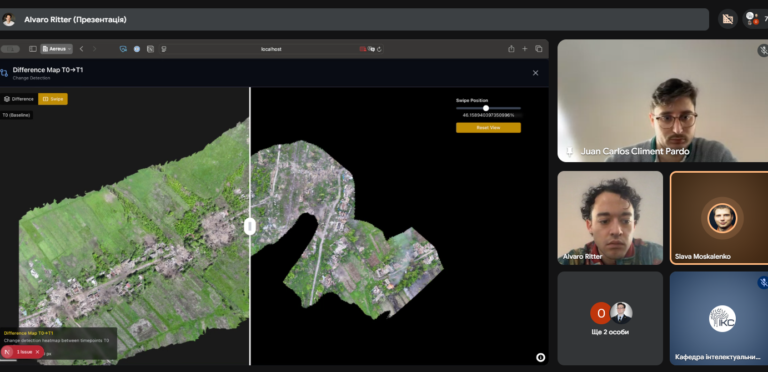This screenshot has width=768, height=372.
Task: Open a new browser tab
Action: point(525,49)
